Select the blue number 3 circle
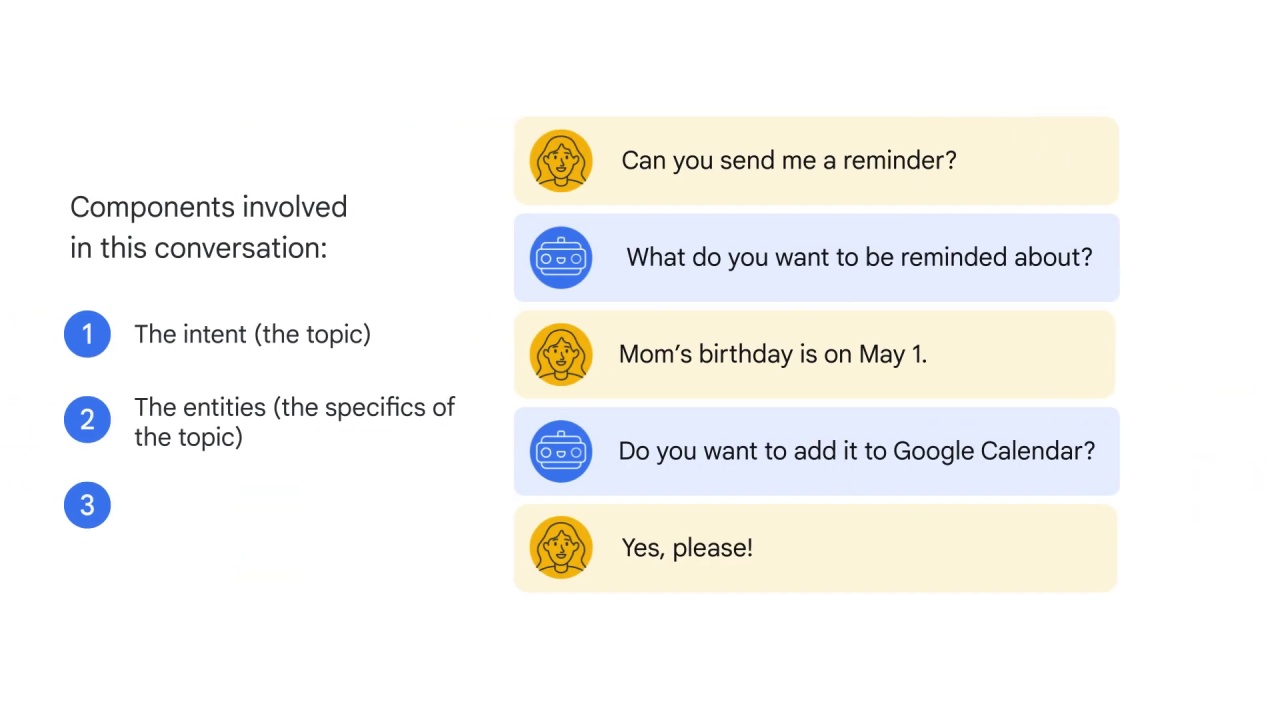This screenshot has width=1280, height=720. pyautogui.click(x=87, y=505)
